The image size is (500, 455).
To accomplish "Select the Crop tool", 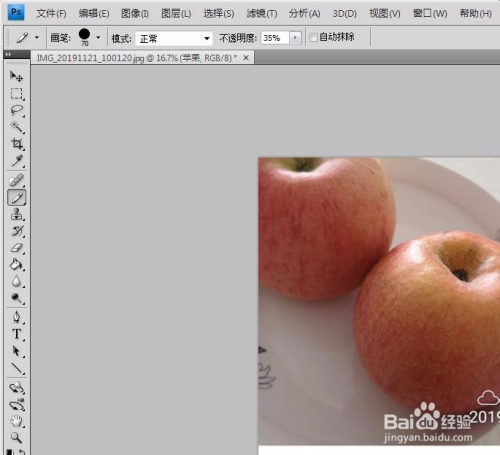I will 16,144.
